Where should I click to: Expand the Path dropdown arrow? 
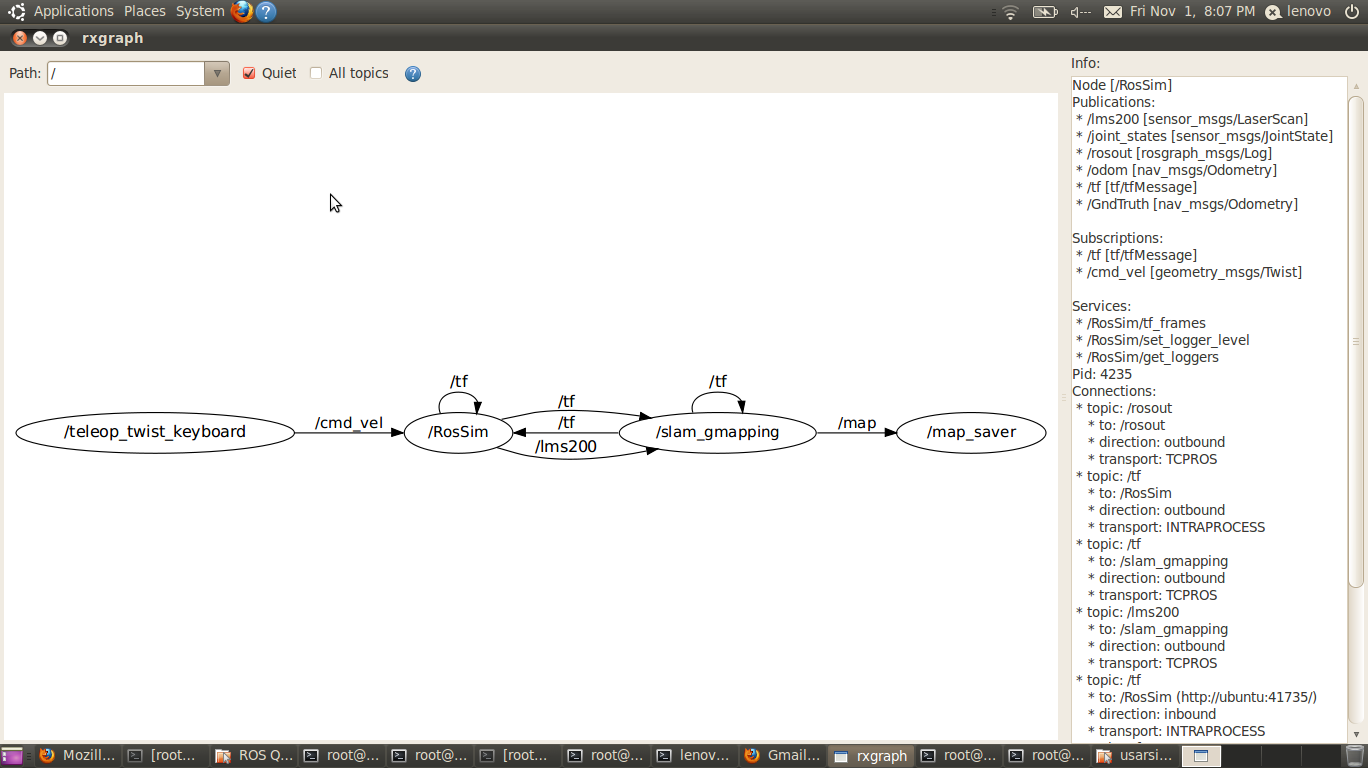[x=217, y=73]
